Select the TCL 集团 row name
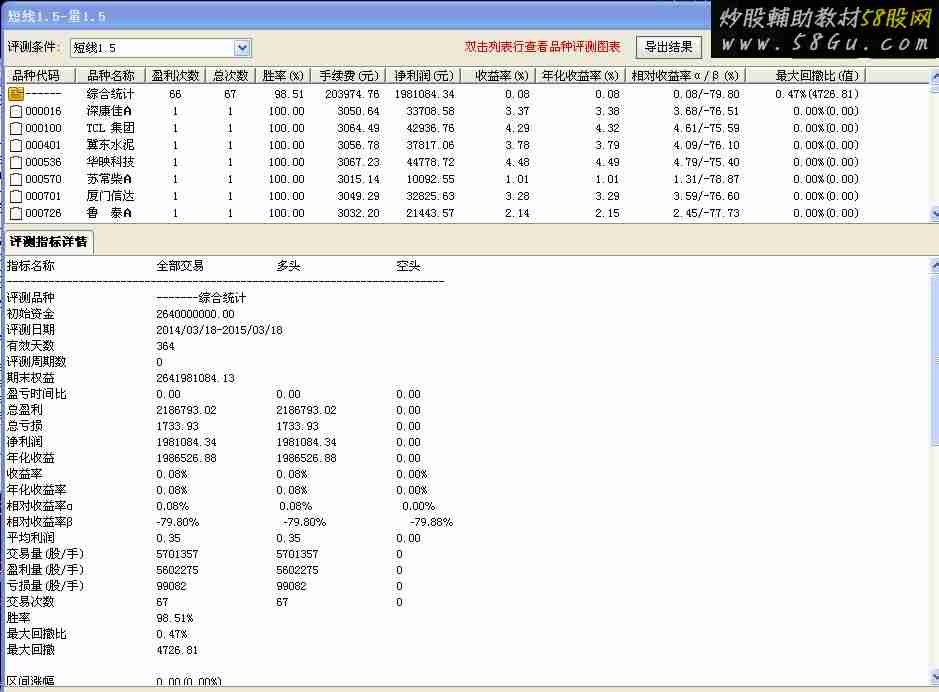 click(110, 128)
